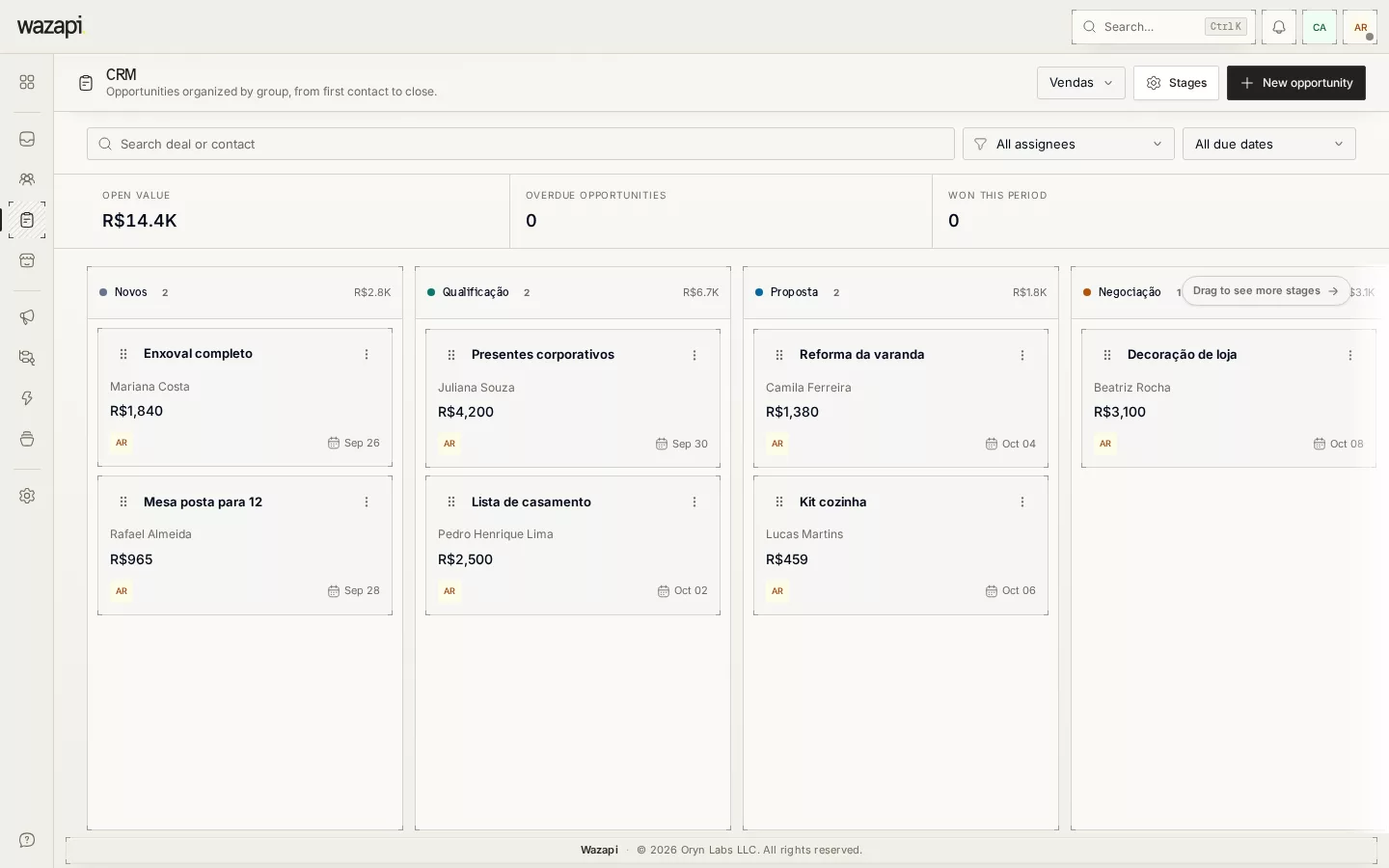Open more options on Enxoval completo card
Viewport: 1389px width, 868px height.
(367, 354)
